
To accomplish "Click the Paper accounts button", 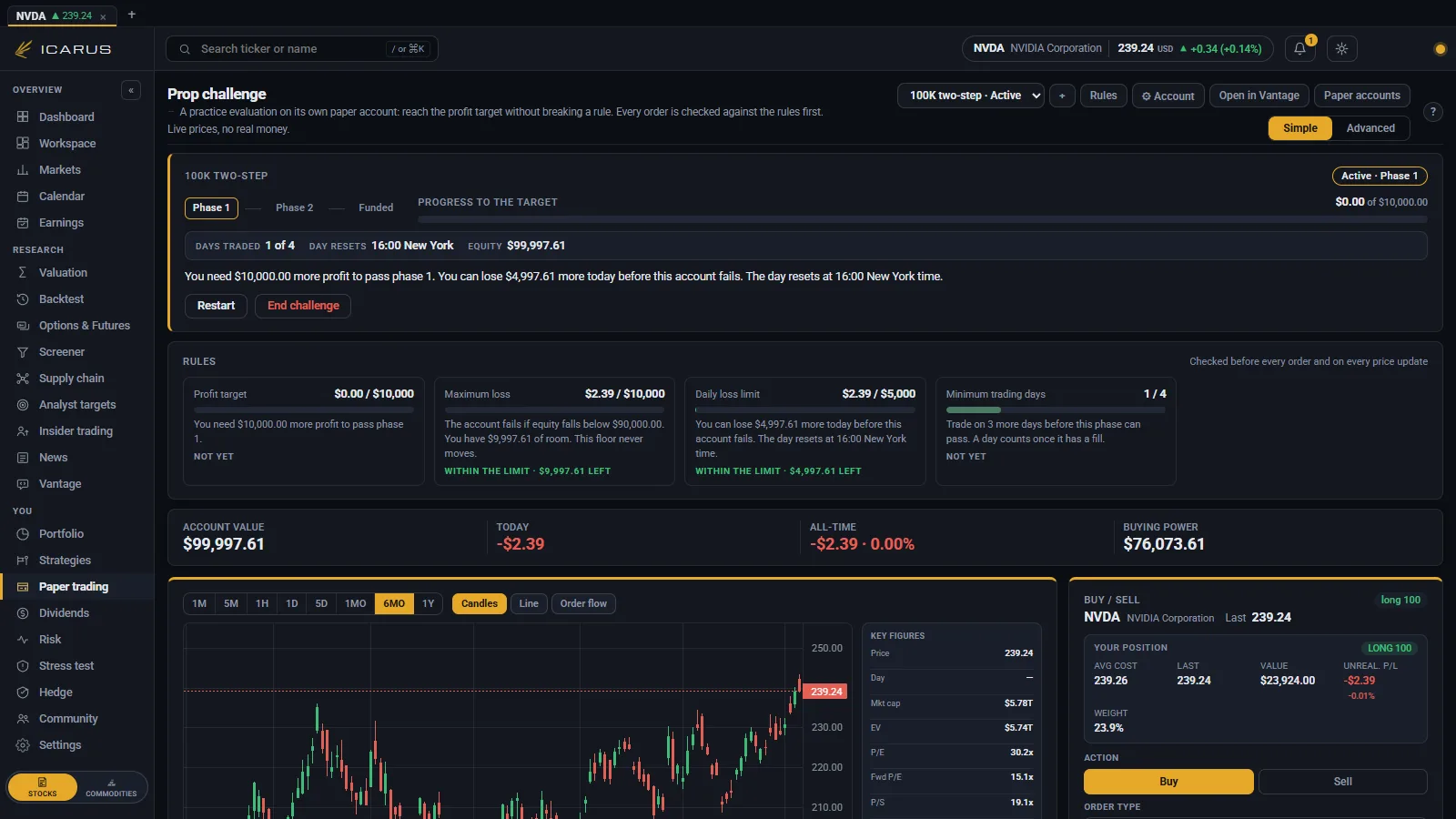I will [x=1362, y=96].
